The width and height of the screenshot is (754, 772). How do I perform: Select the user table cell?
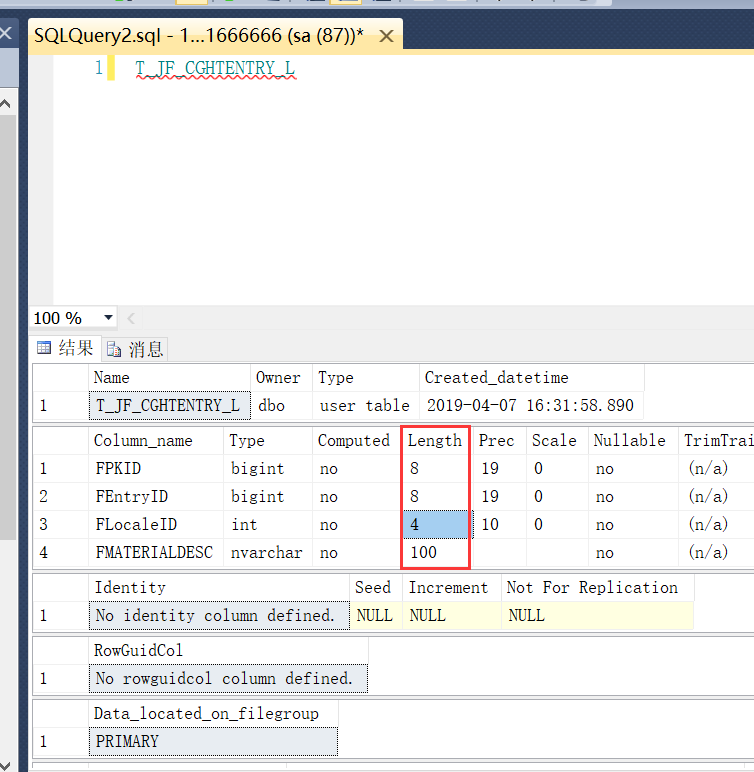tap(365, 406)
